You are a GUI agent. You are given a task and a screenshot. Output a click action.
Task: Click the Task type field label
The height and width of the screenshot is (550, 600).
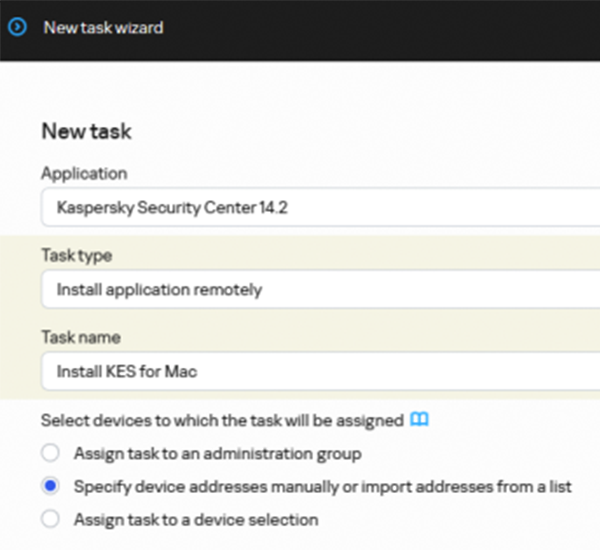77,255
